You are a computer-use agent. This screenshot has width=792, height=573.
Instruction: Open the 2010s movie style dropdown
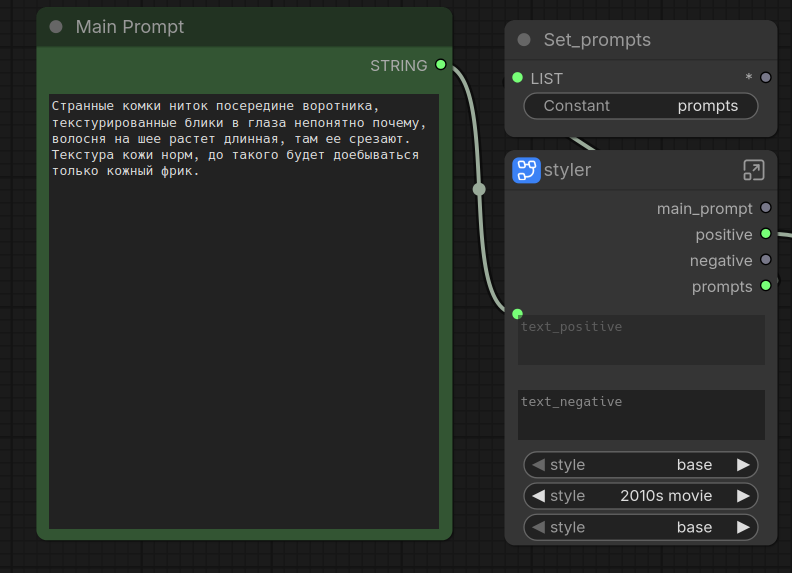640,496
